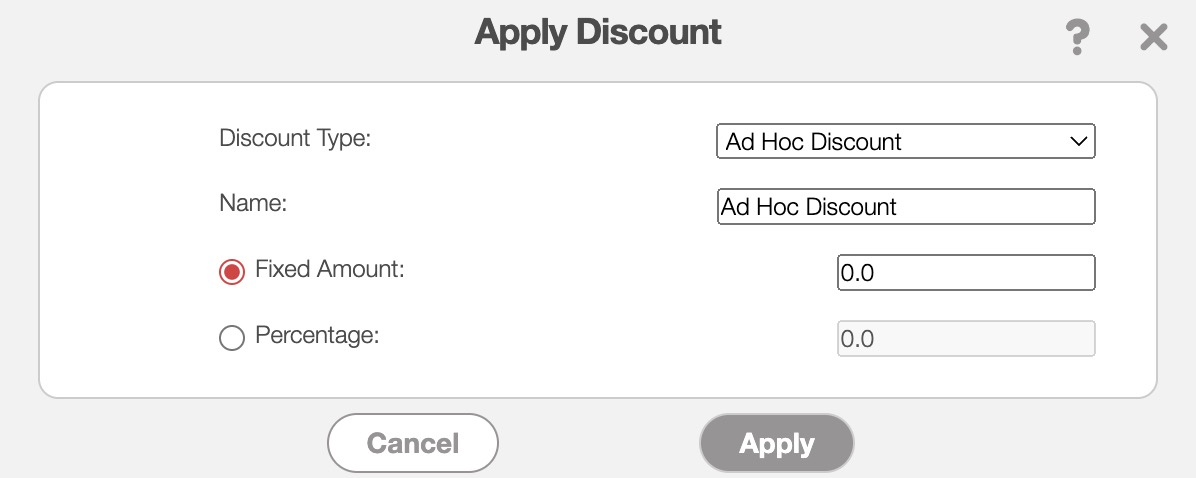Image resolution: width=1196 pixels, height=478 pixels.
Task: Click the 0.0 value beside Fixed Amount
Action: click(858, 273)
